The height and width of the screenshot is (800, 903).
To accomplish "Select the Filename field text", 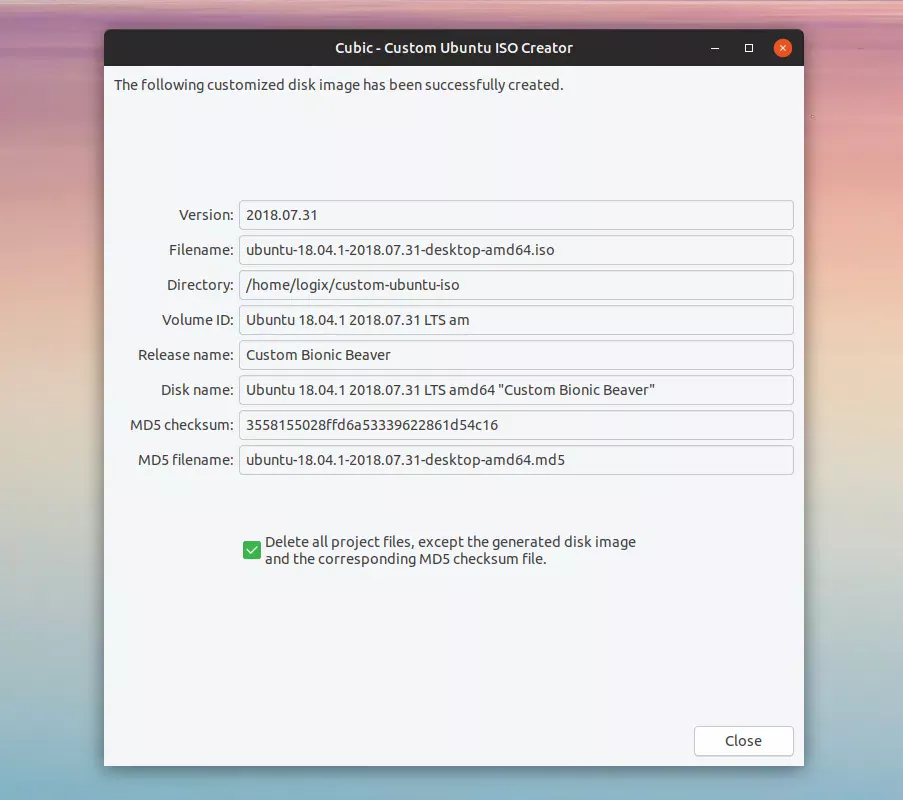I will (515, 249).
